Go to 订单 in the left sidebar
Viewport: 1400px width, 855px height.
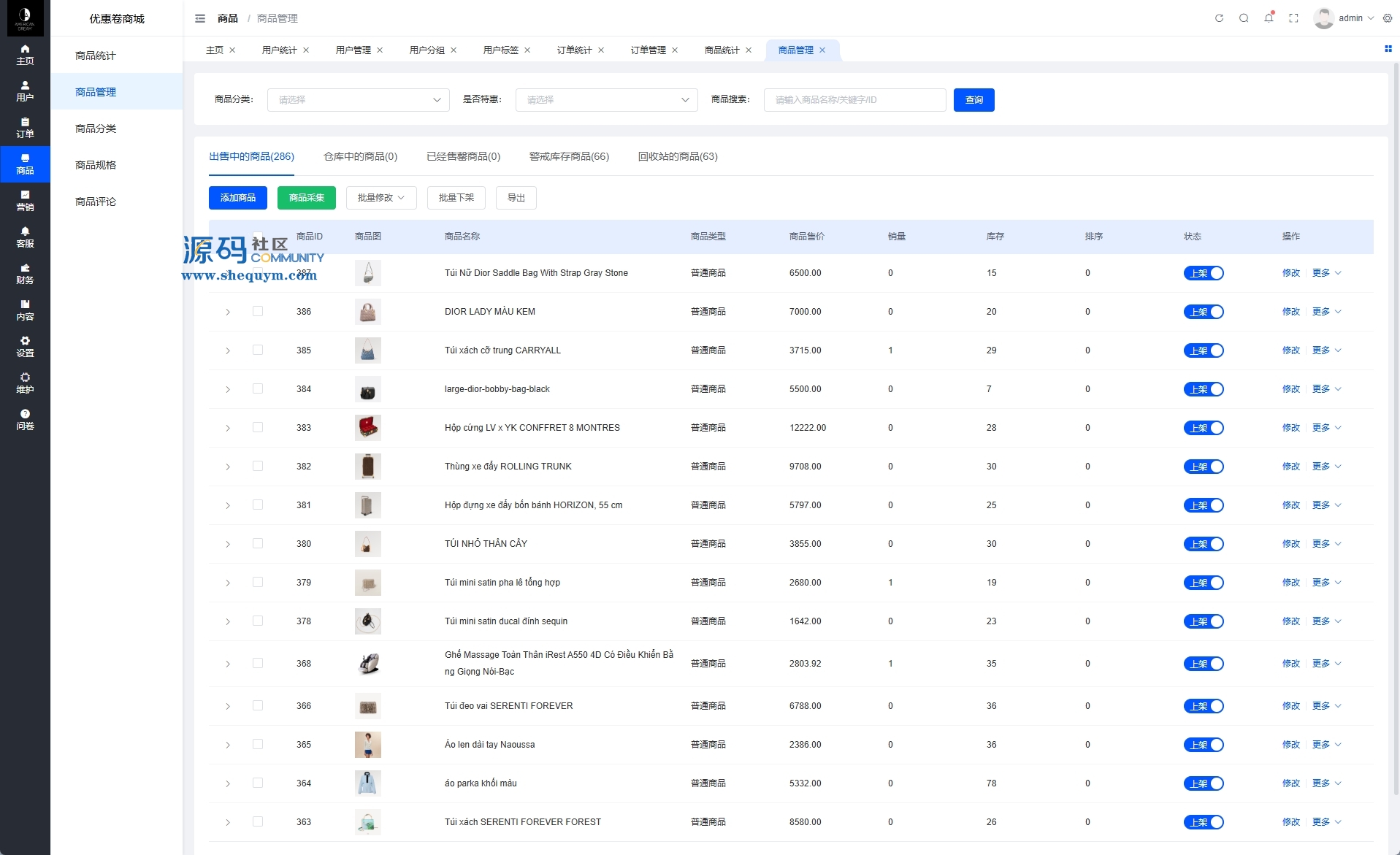[25, 128]
